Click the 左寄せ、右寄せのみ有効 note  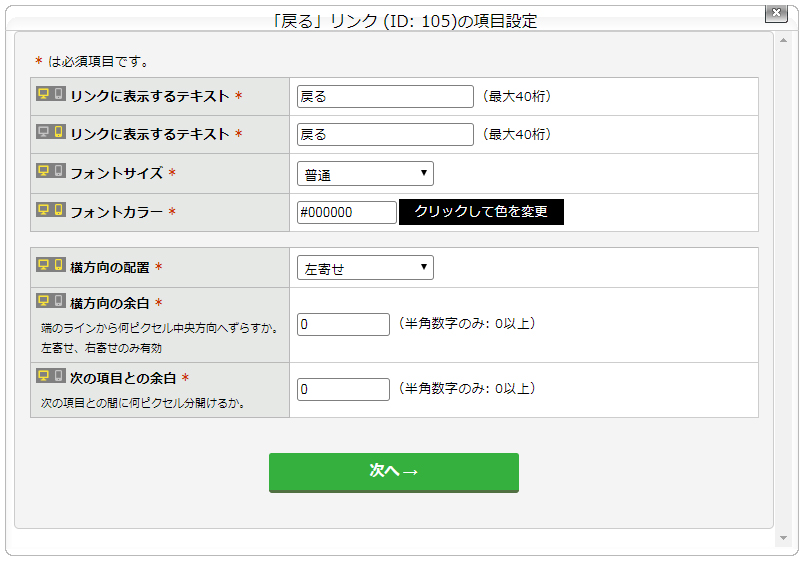pyautogui.click(x=101, y=348)
